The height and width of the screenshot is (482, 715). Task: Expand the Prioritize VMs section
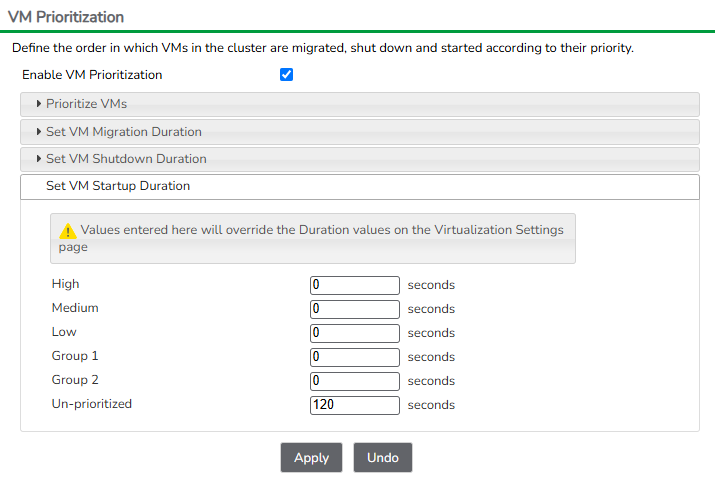(x=360, y=104)
